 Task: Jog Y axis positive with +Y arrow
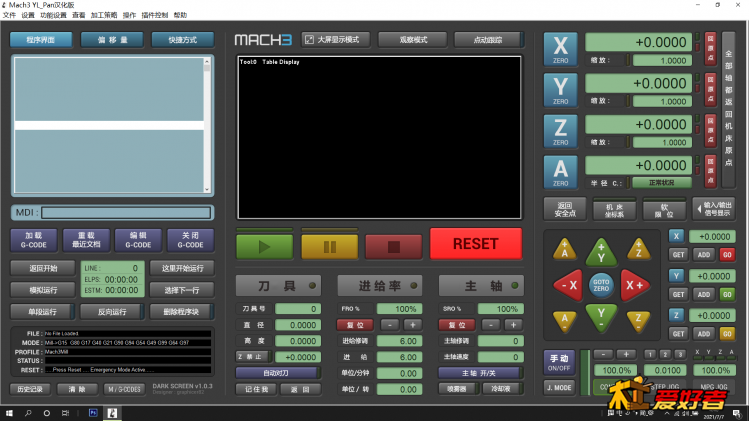[601, 252]
